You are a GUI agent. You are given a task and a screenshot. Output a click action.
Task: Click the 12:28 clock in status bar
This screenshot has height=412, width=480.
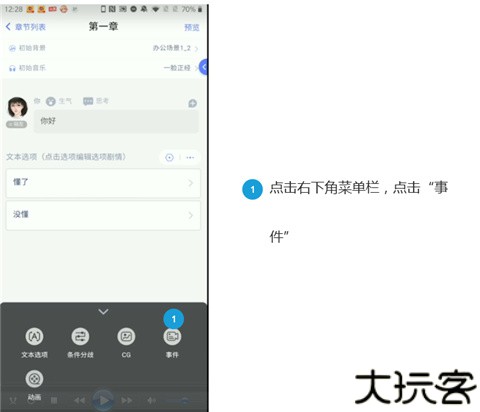click(x=13, y=9)
